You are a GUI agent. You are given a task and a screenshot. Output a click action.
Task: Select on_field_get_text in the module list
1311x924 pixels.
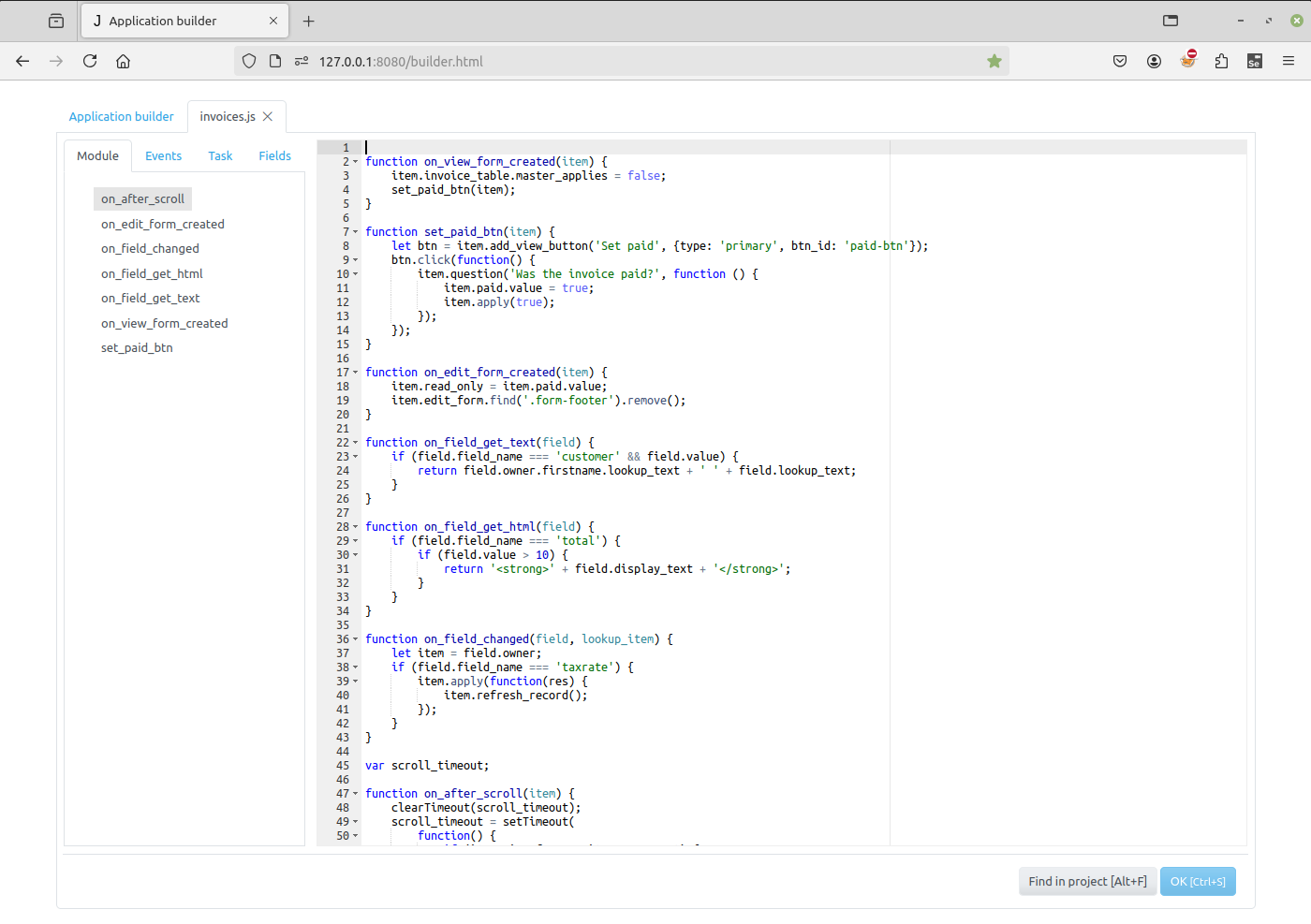pyautogui.click(x=151, y=298)
